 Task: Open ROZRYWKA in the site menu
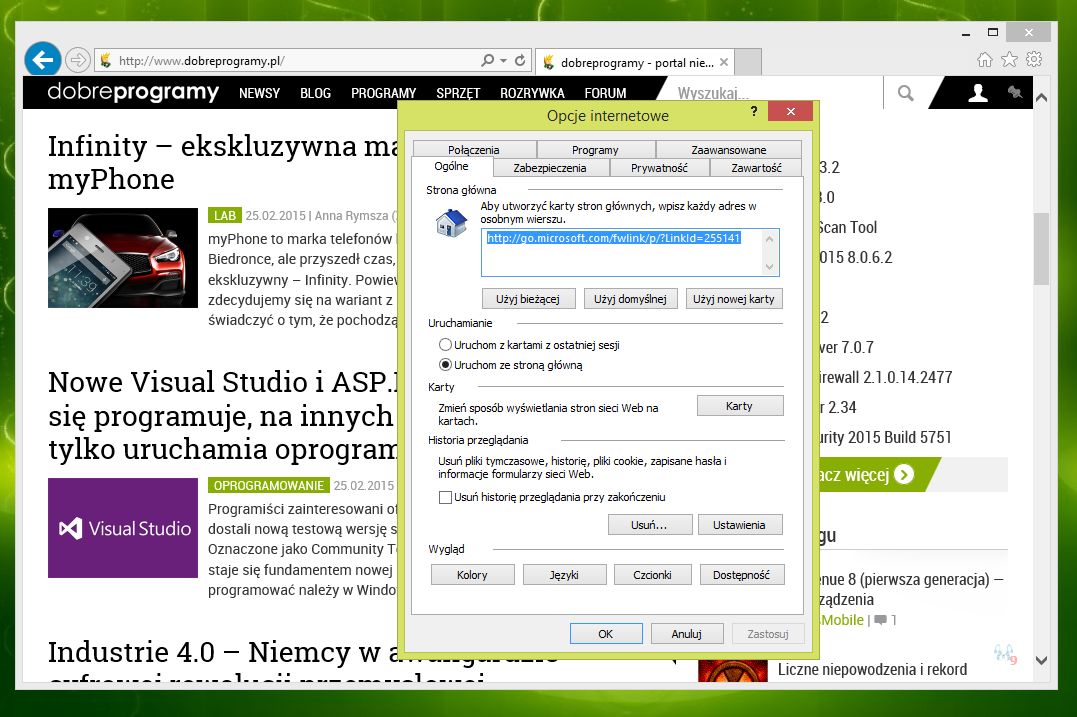[x=532, y=93]
